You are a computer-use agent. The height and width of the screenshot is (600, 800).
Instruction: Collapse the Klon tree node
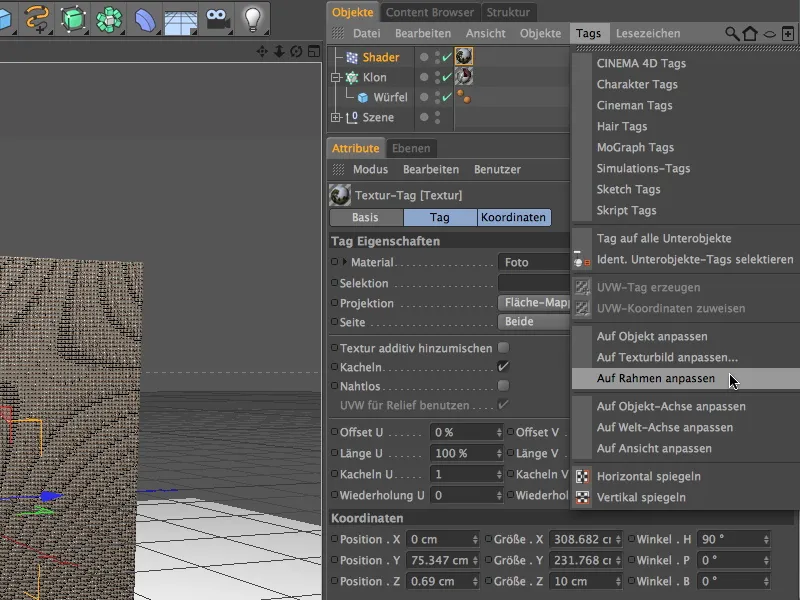[x=335, y=78]
